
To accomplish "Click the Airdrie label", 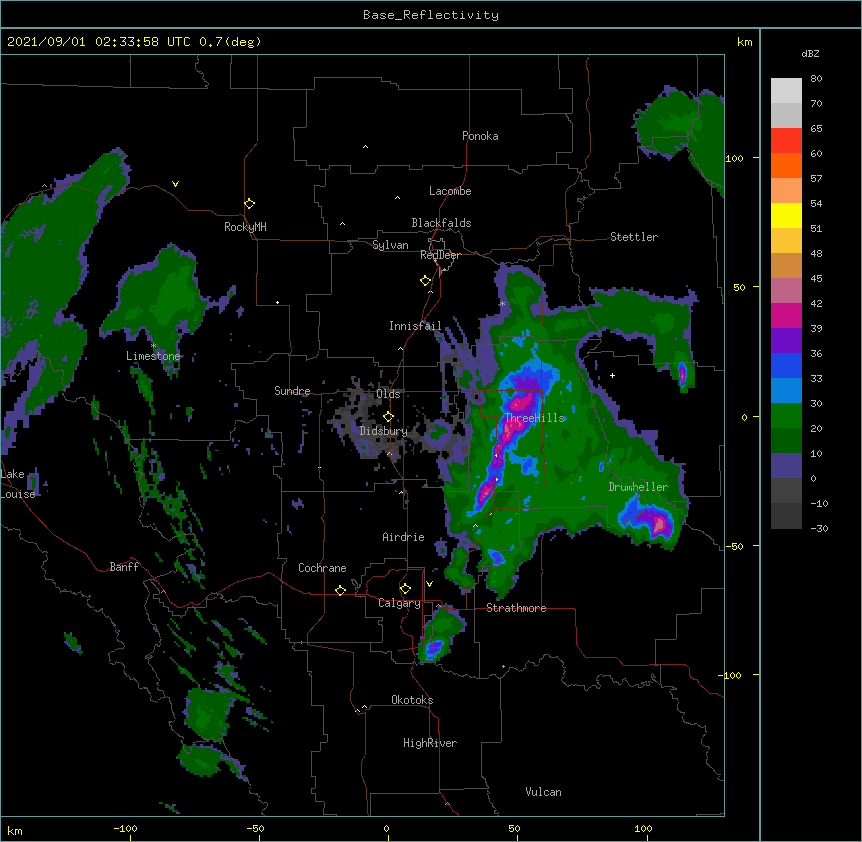I will tap(403, 537).
